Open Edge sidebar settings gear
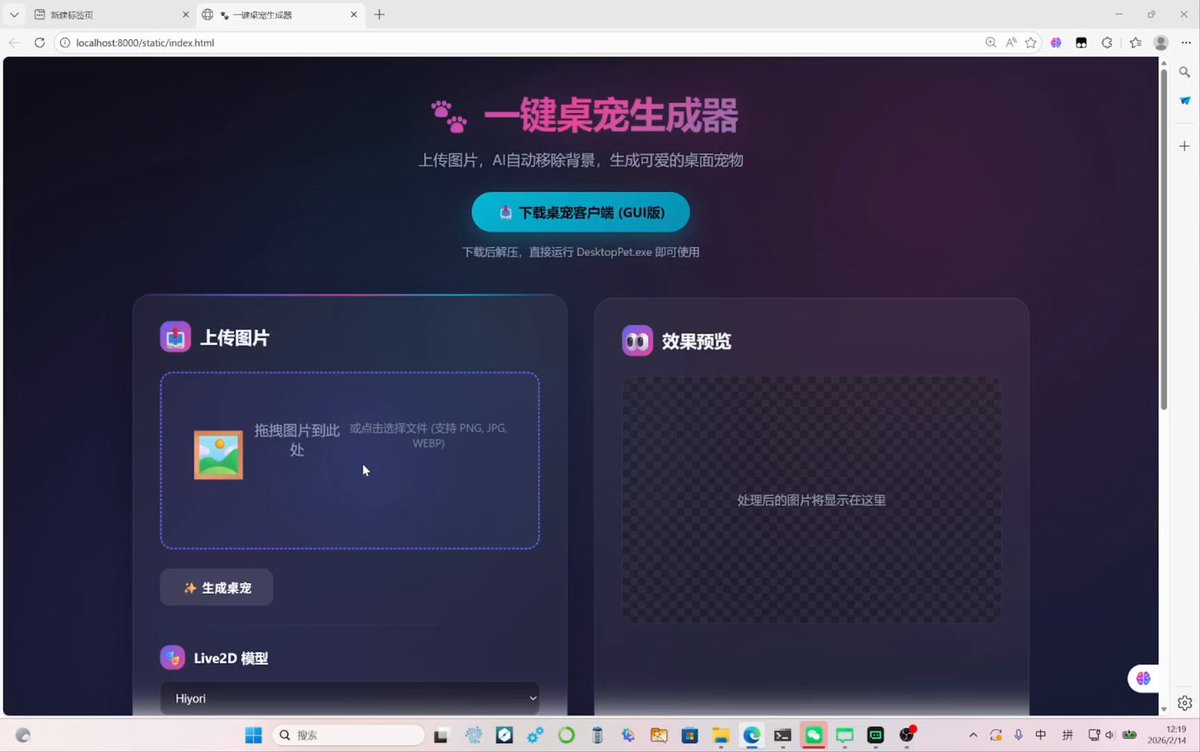 click(x=1185, y=703)
